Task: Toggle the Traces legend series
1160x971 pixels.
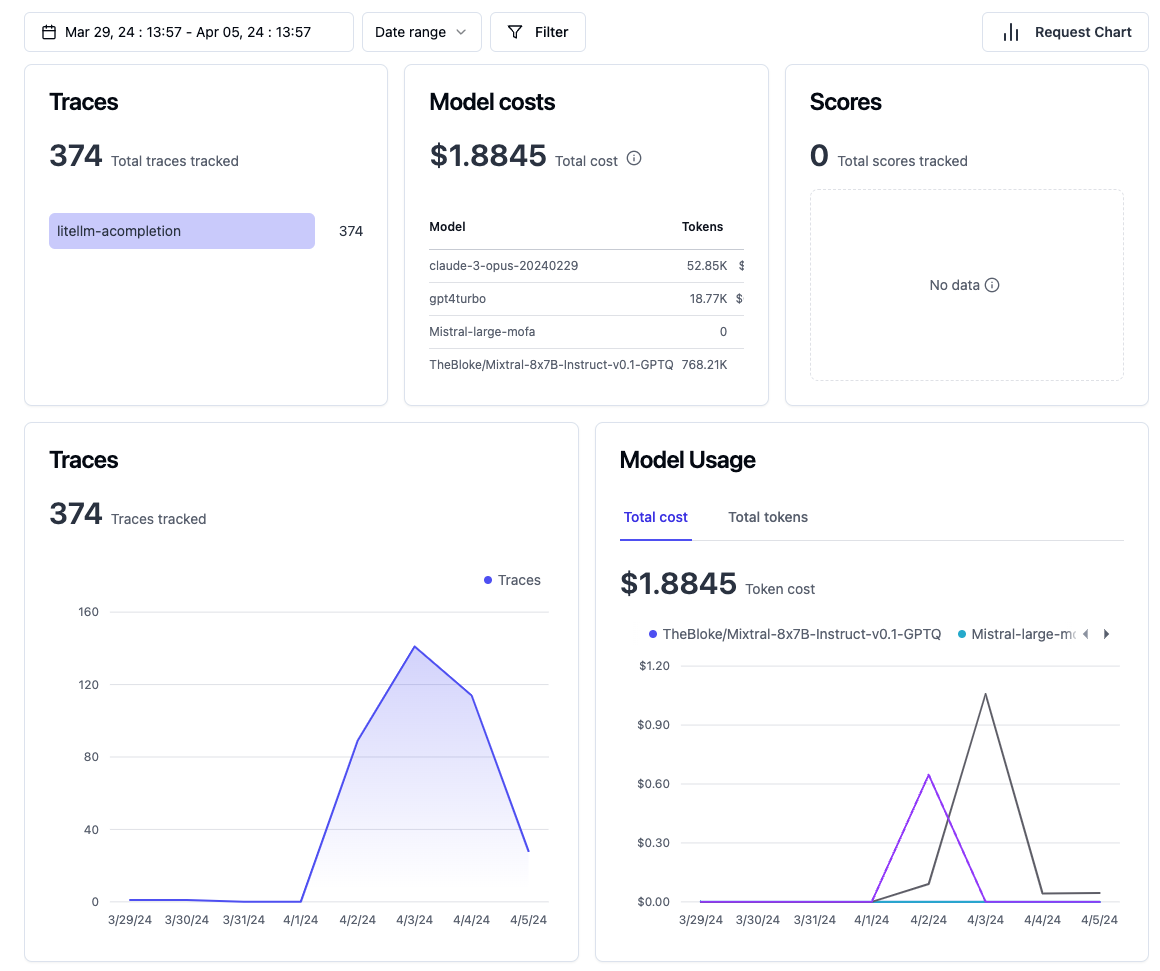Action: [x=512, y=580]
